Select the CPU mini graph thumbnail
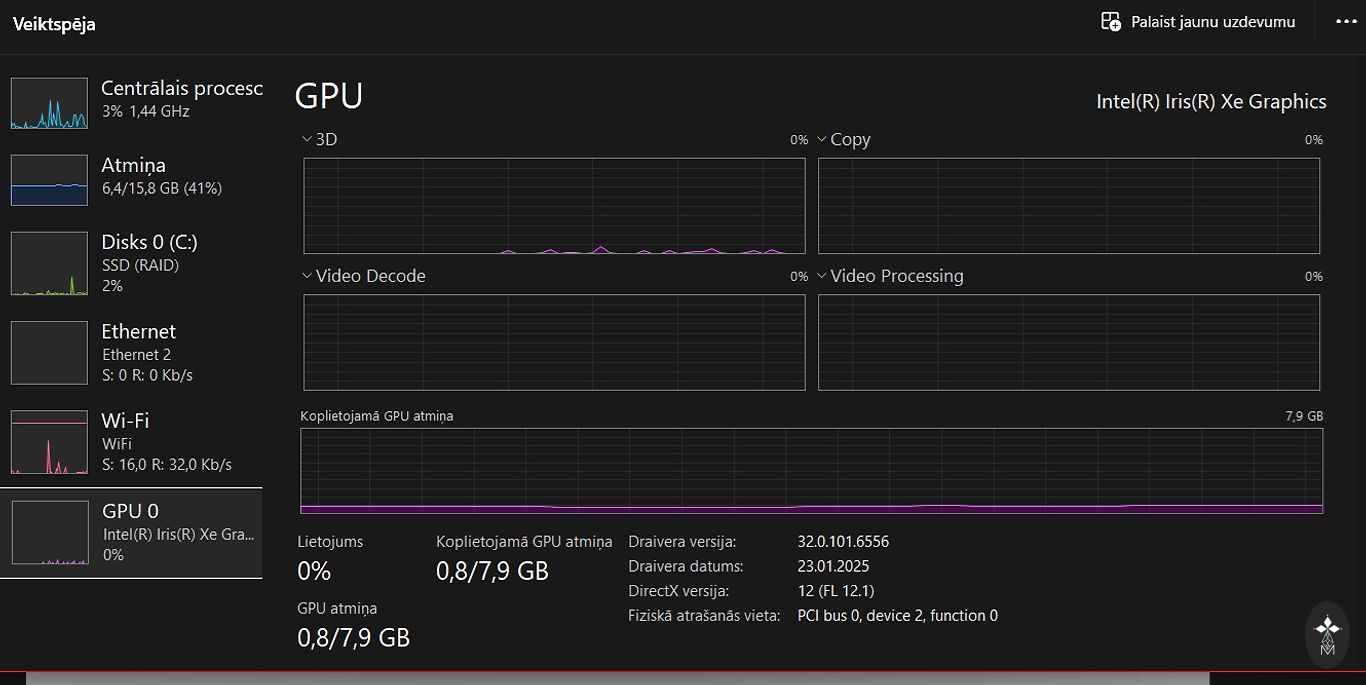Image resolution: width=1366 pixels, height=685 pixels. tap(49, 103)
